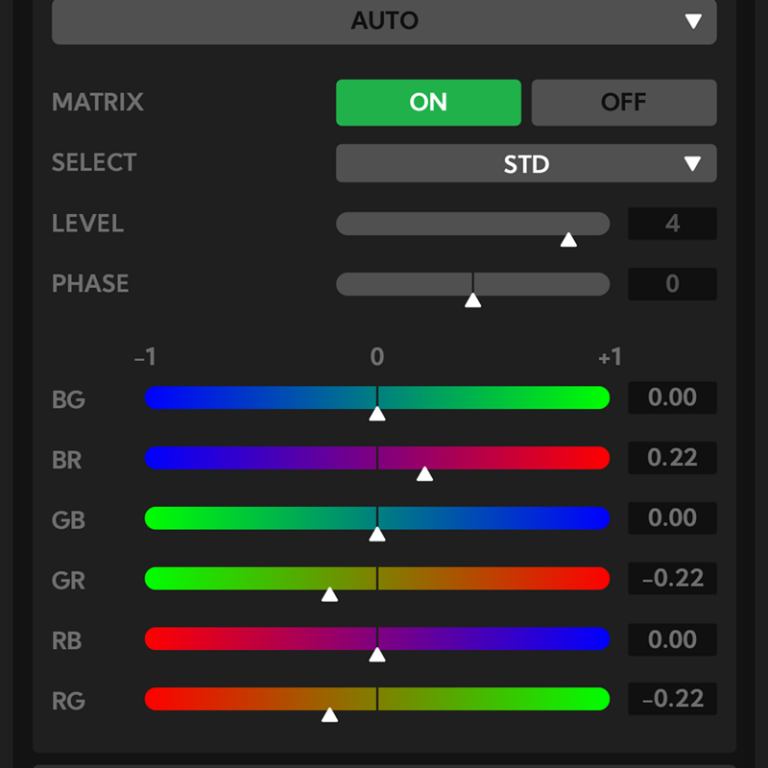Click the BR slider triangle marker
768x768 pixels.
(x=425, y=473)
